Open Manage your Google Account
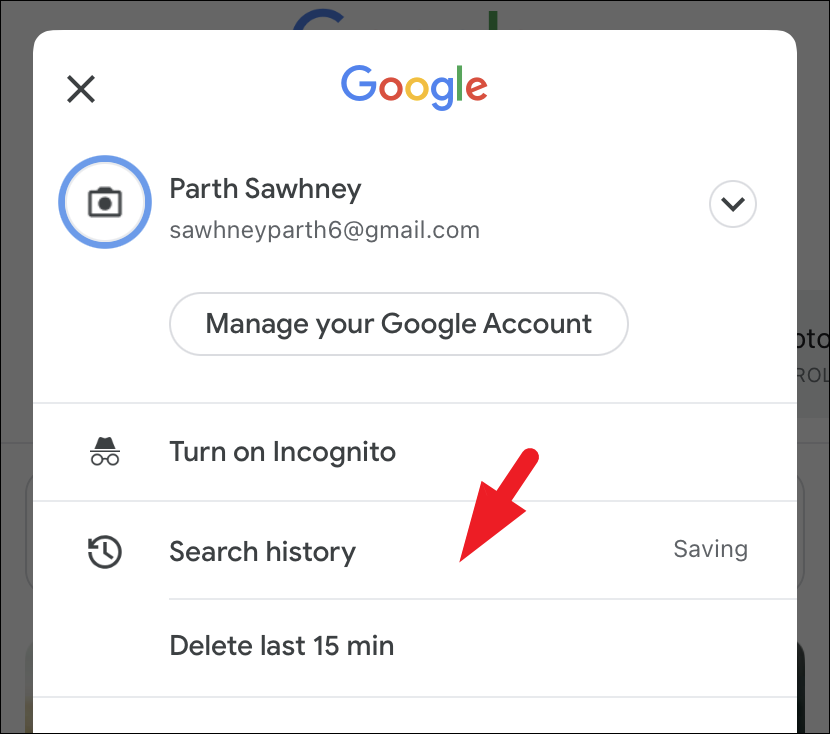 pyautogui.click(x=399, y=324)
